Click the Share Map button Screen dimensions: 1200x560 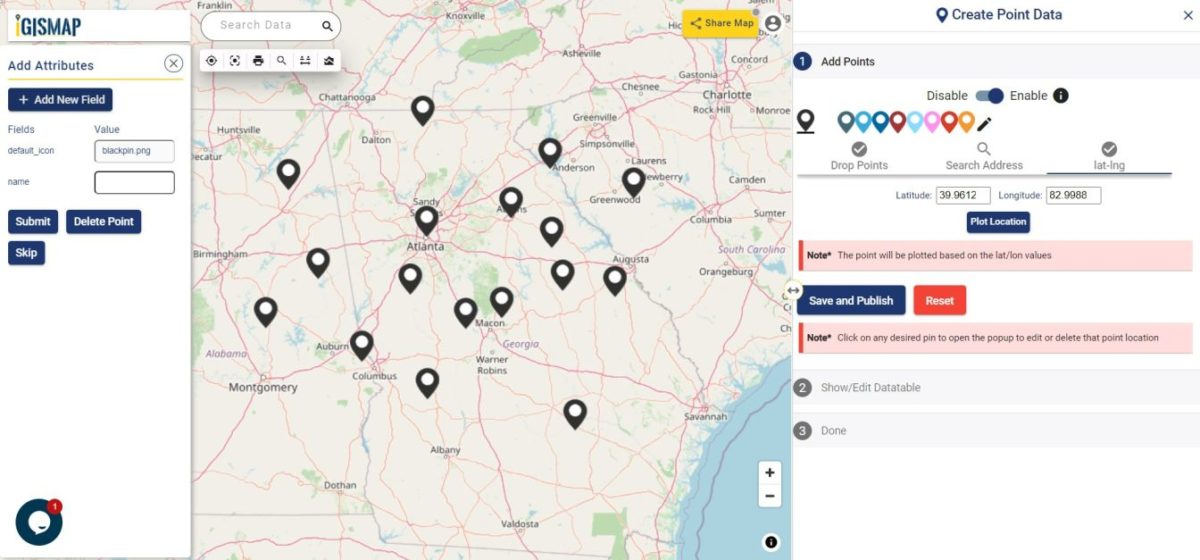[x=720, y=23]
